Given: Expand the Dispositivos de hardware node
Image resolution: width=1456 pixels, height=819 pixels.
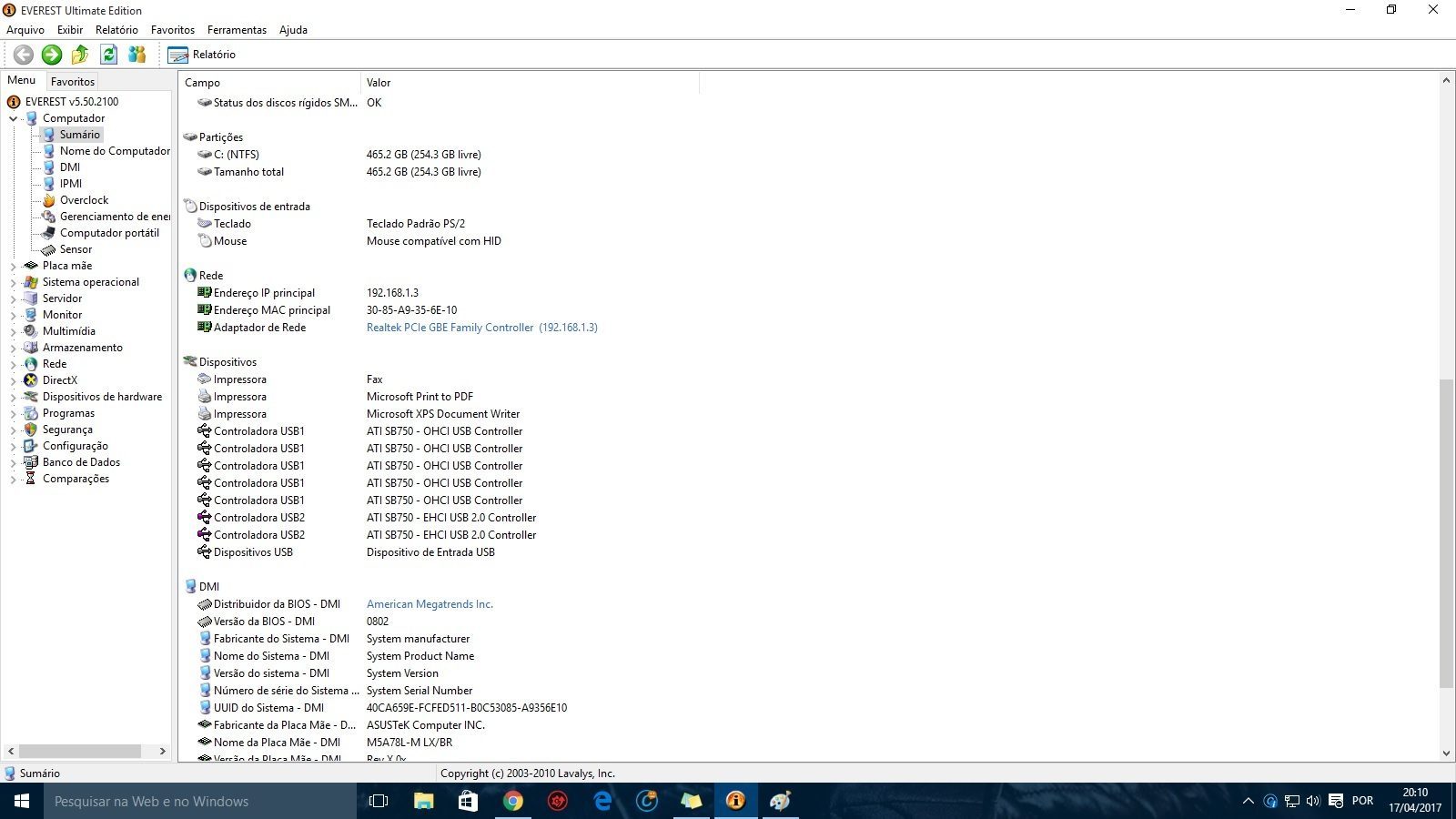Looking at the screenshot, I should click(x=13, y=397).
